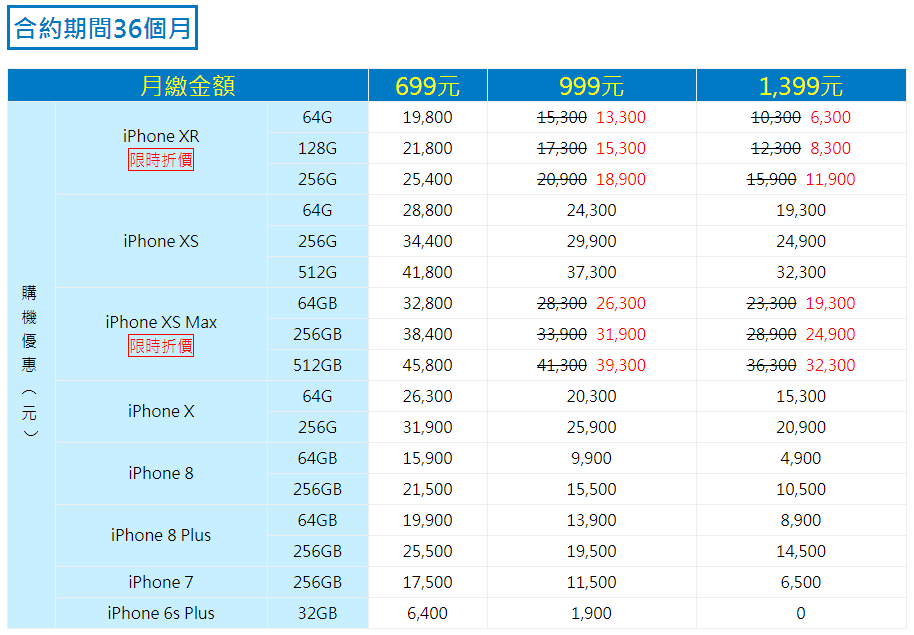
Task: Click the red 39,300 discounted price
Action: tap(621, 365)
